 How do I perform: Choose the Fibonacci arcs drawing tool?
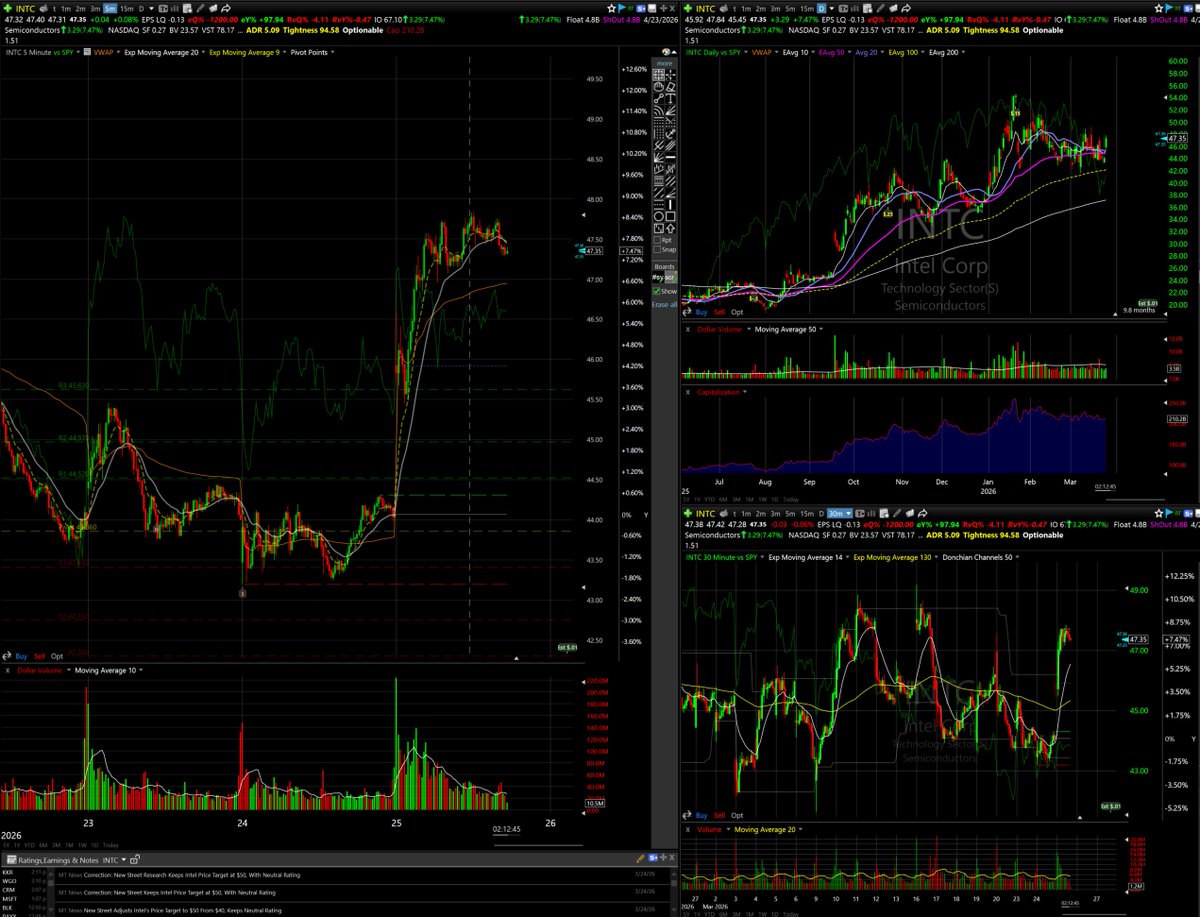[658, 111]
